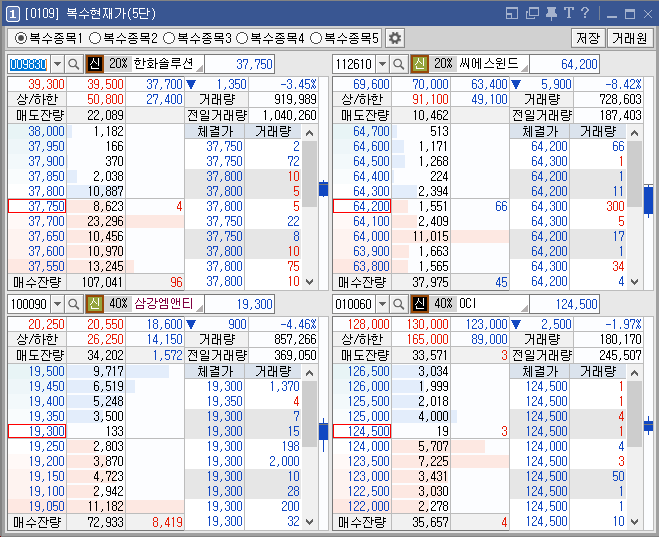659x537 pixels.
Task: Click the stock code input field showing 112610
Action: [x=354, y=64]
